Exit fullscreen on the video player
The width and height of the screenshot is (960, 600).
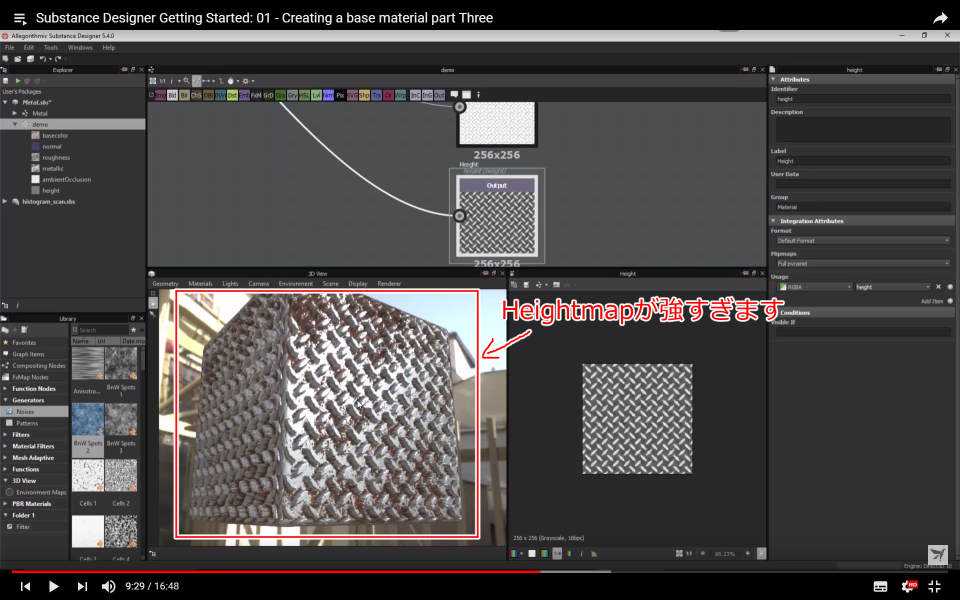click(x=934, y=586)
